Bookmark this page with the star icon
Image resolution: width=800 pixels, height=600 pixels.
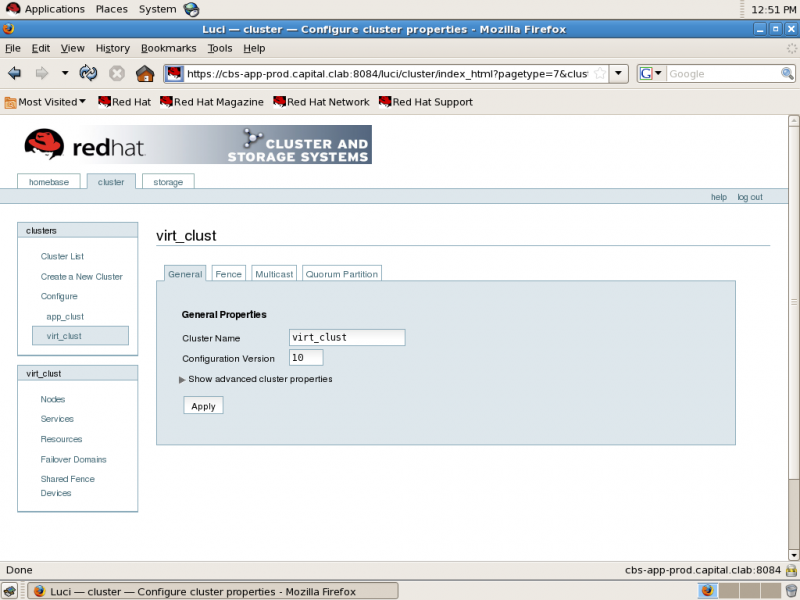600,73
